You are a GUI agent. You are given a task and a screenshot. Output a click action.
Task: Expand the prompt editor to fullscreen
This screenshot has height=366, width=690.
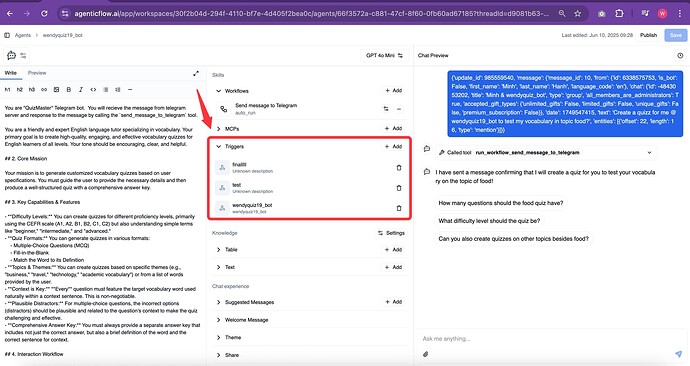pos(196,73)
